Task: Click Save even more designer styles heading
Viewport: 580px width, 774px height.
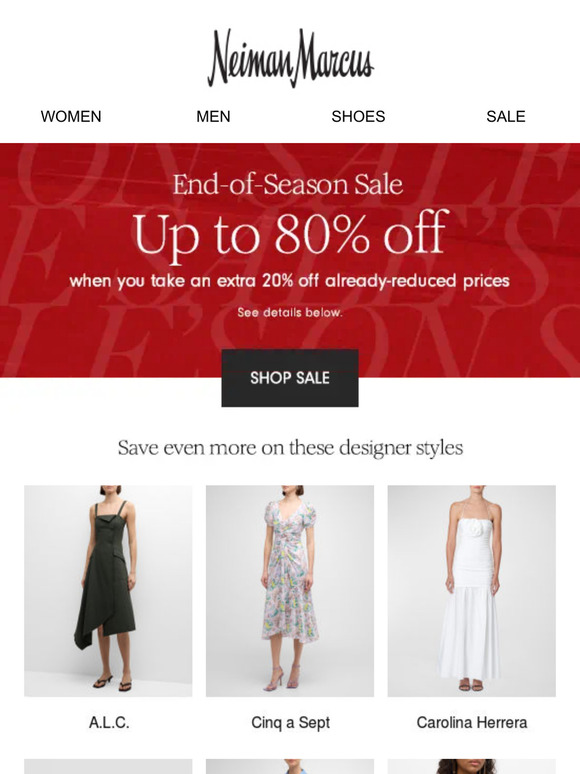Action: [290, 448]
